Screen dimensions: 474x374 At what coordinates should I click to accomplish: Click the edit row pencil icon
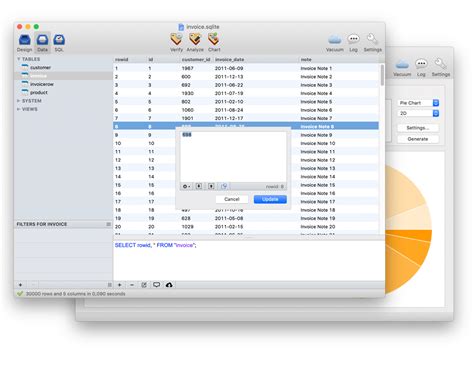click(144, 285)
